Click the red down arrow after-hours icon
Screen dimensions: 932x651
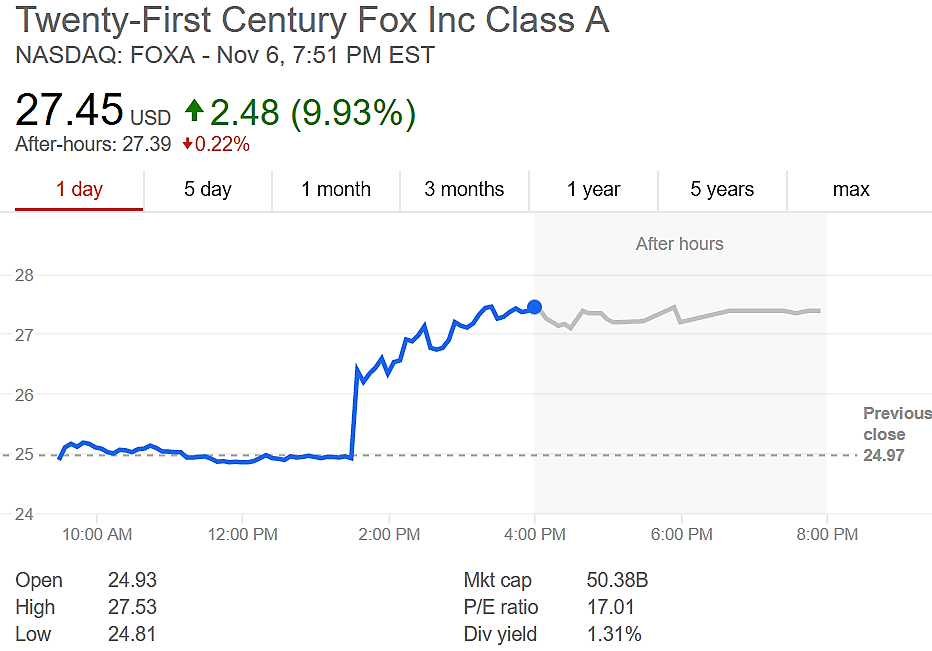click(187, 145)
